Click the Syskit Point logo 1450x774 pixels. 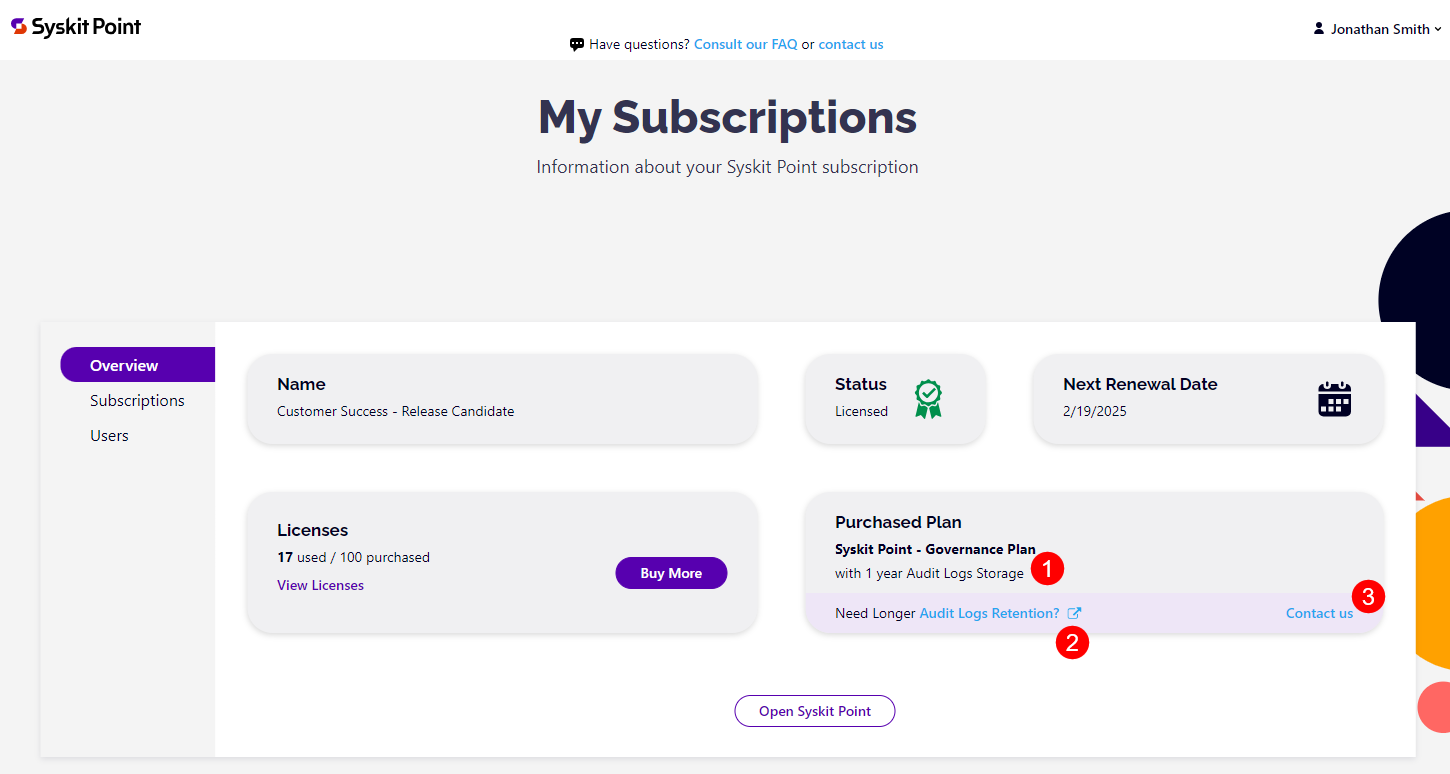coord(75,27)
